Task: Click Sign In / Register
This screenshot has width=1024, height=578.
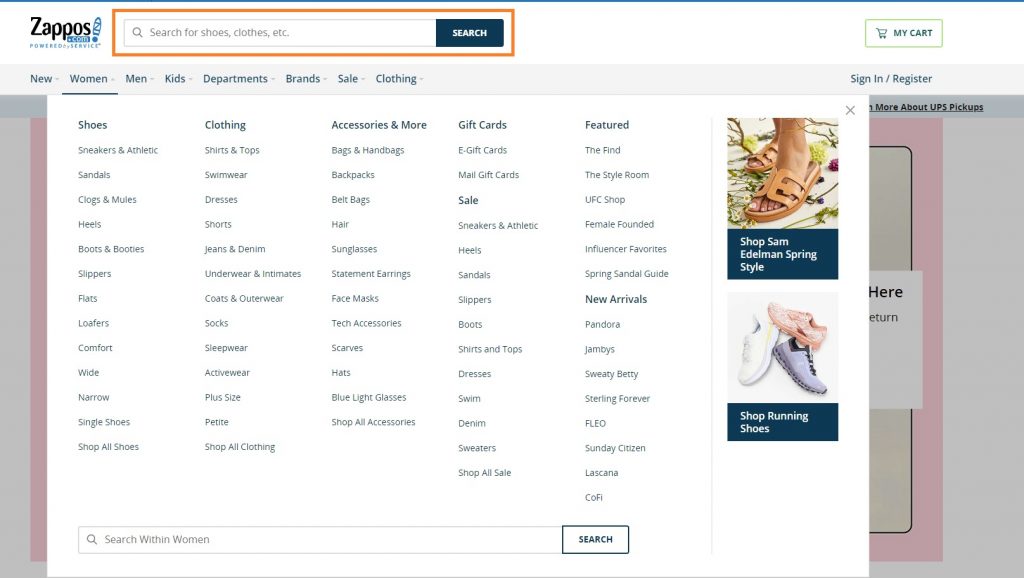Action: coord(891,79)
